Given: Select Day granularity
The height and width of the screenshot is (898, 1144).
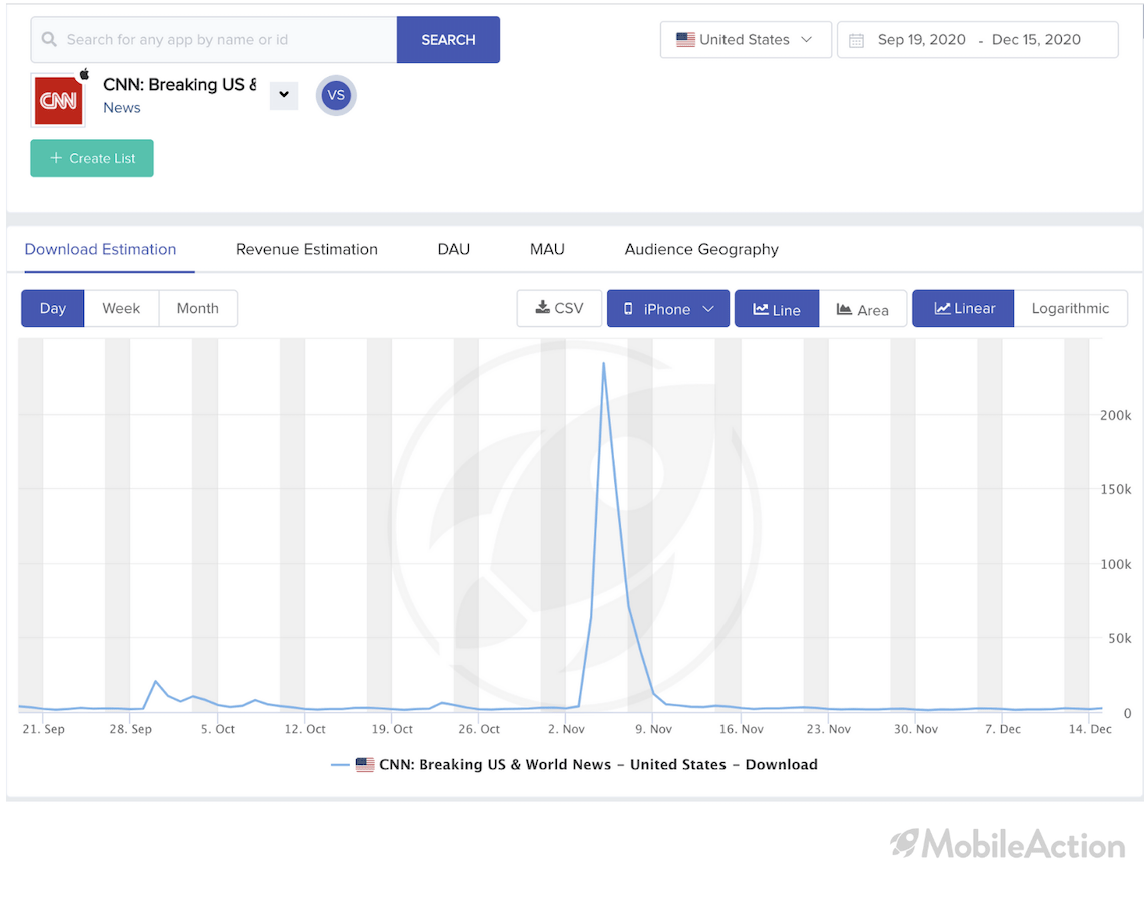Looking at the screenshot, I should pyautogui.click(x=53, y=309).
